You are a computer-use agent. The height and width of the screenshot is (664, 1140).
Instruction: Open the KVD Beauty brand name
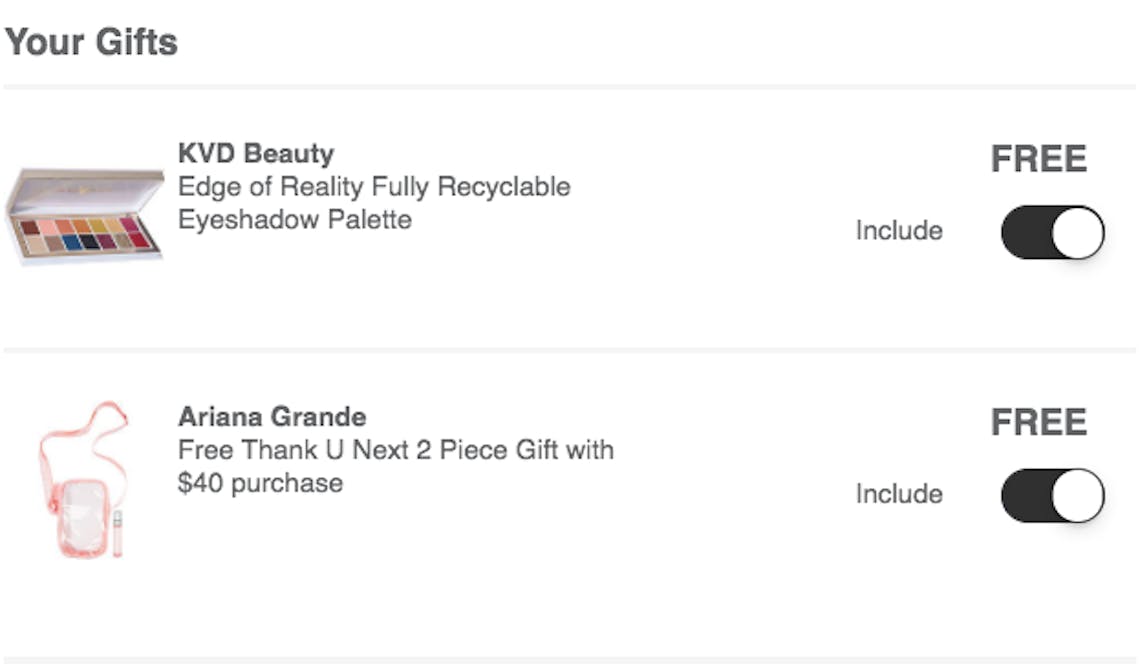pyautogui.click(x=256, y=153)
